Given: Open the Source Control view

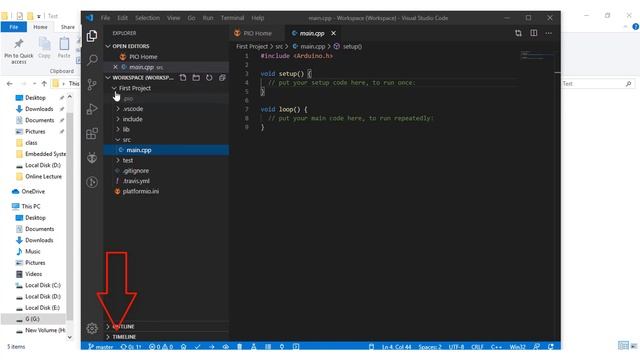Looking at the screenshot, I should pos(92,84).
